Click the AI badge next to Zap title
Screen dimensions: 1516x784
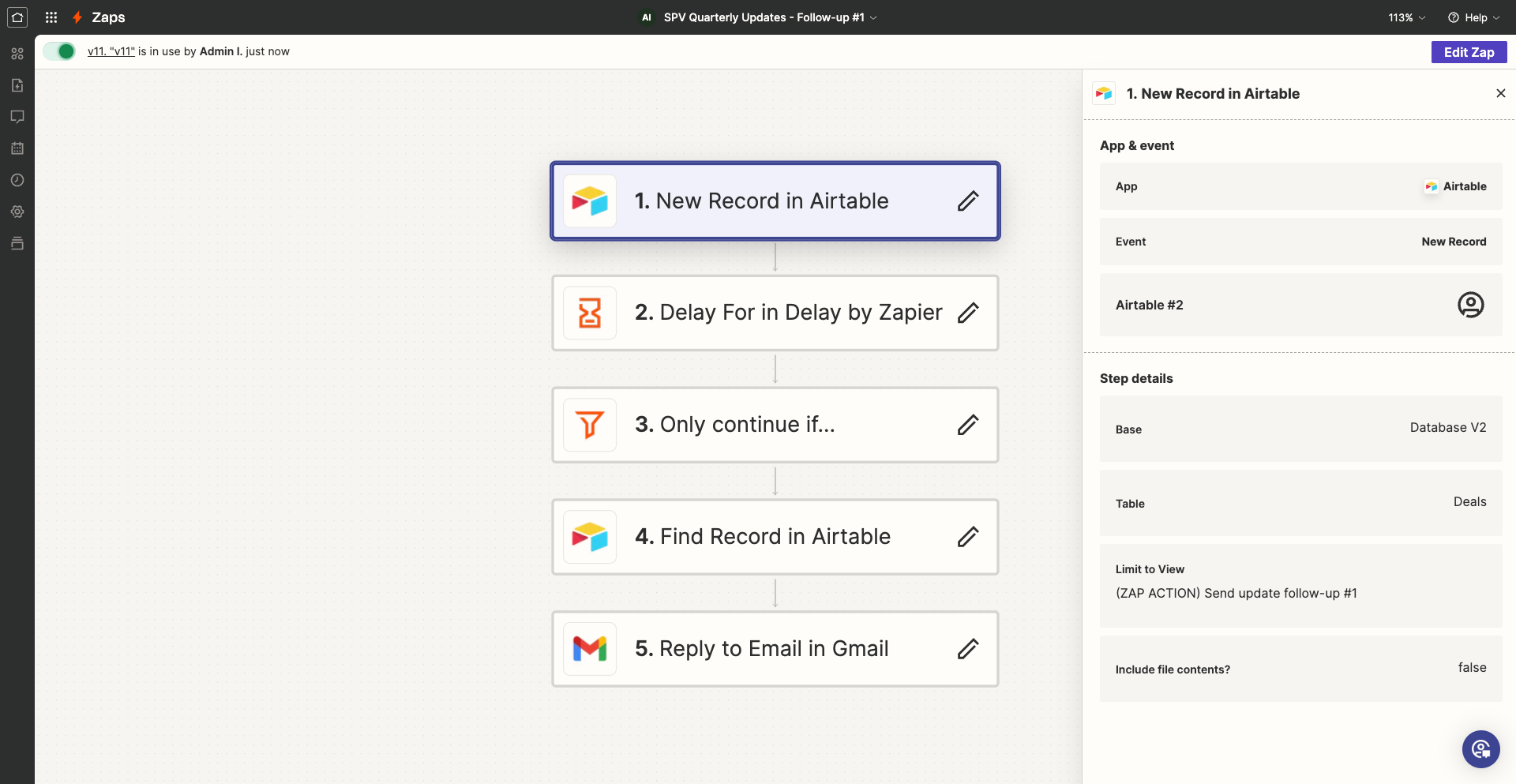(x=647, y=17)
